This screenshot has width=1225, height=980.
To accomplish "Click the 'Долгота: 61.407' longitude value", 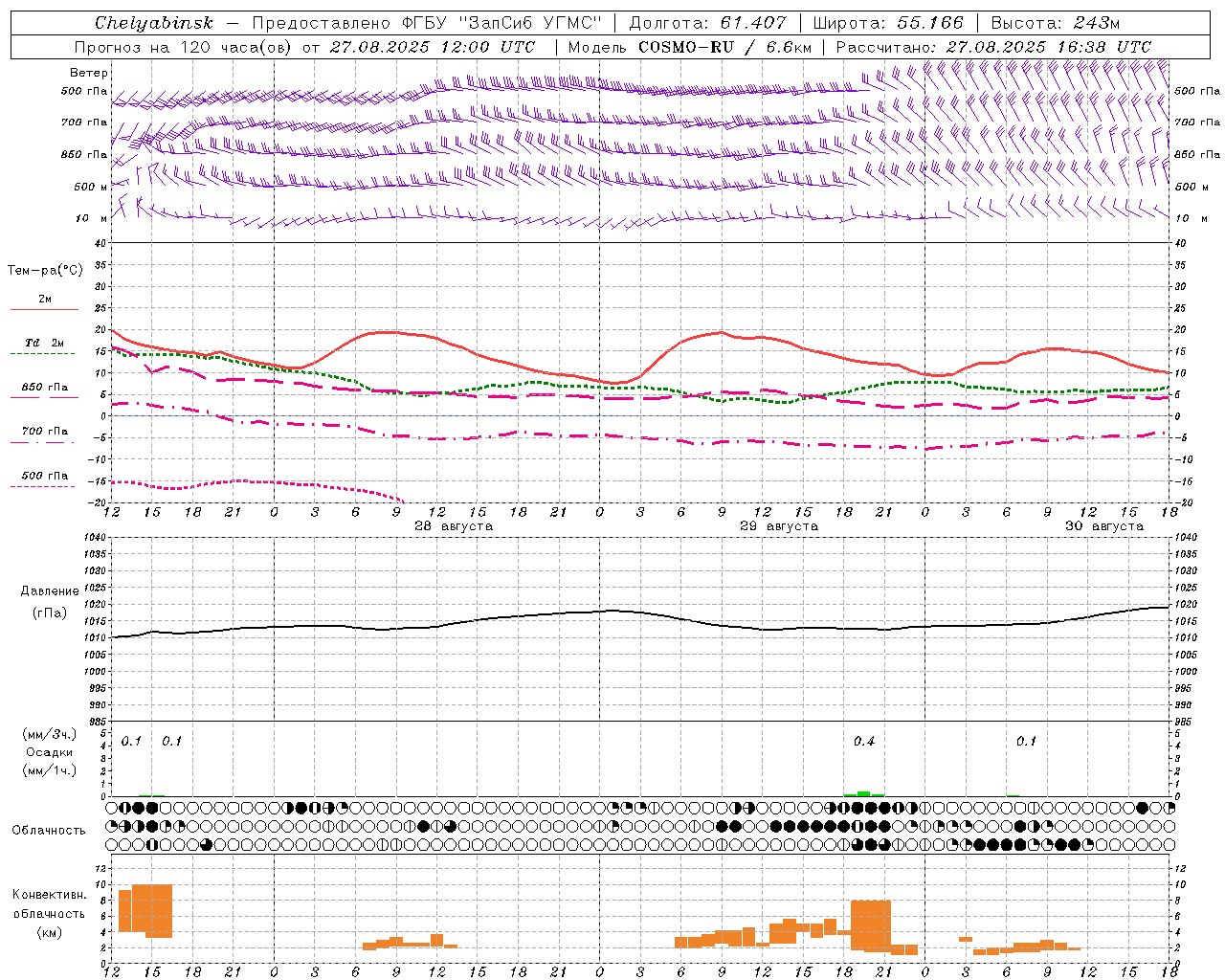I will [707, 23].
